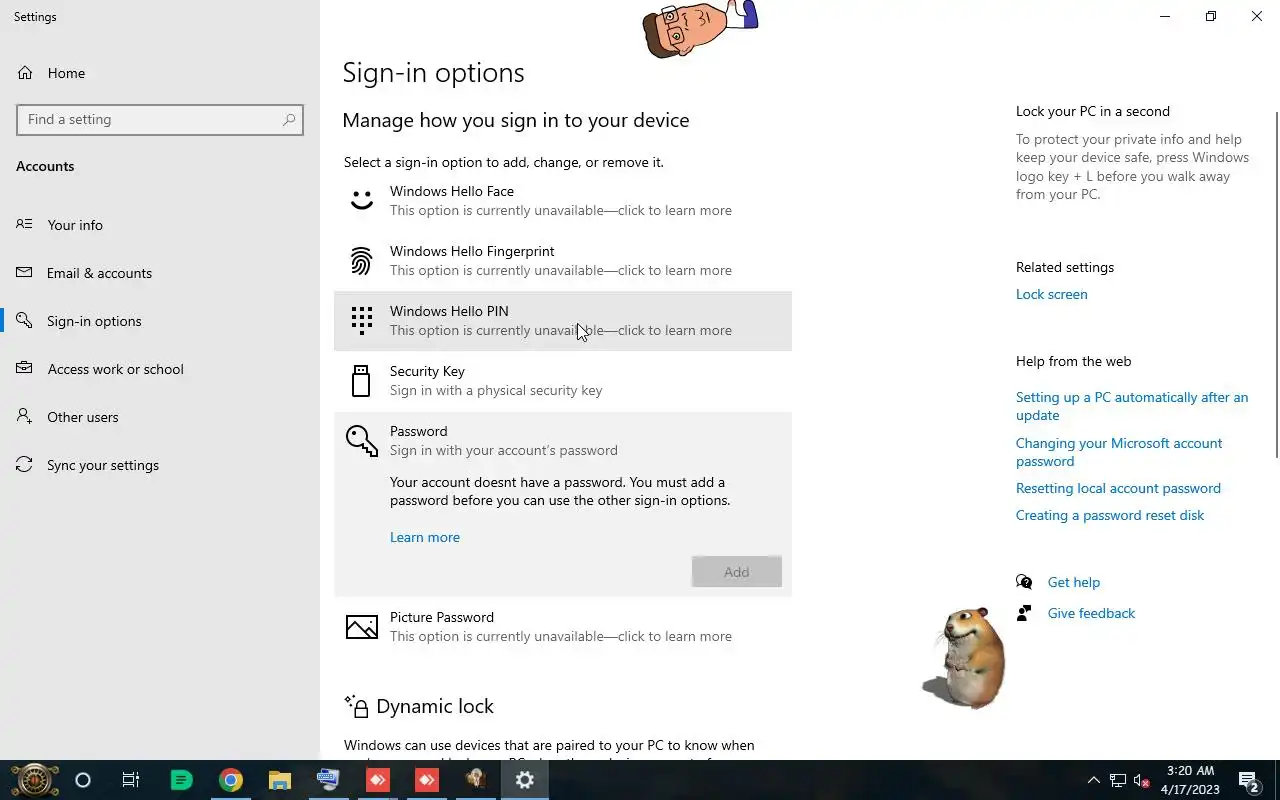Open the on-screen keyboard taskbar app
Screen dimensions: 1280x800
tap(328, 780)
